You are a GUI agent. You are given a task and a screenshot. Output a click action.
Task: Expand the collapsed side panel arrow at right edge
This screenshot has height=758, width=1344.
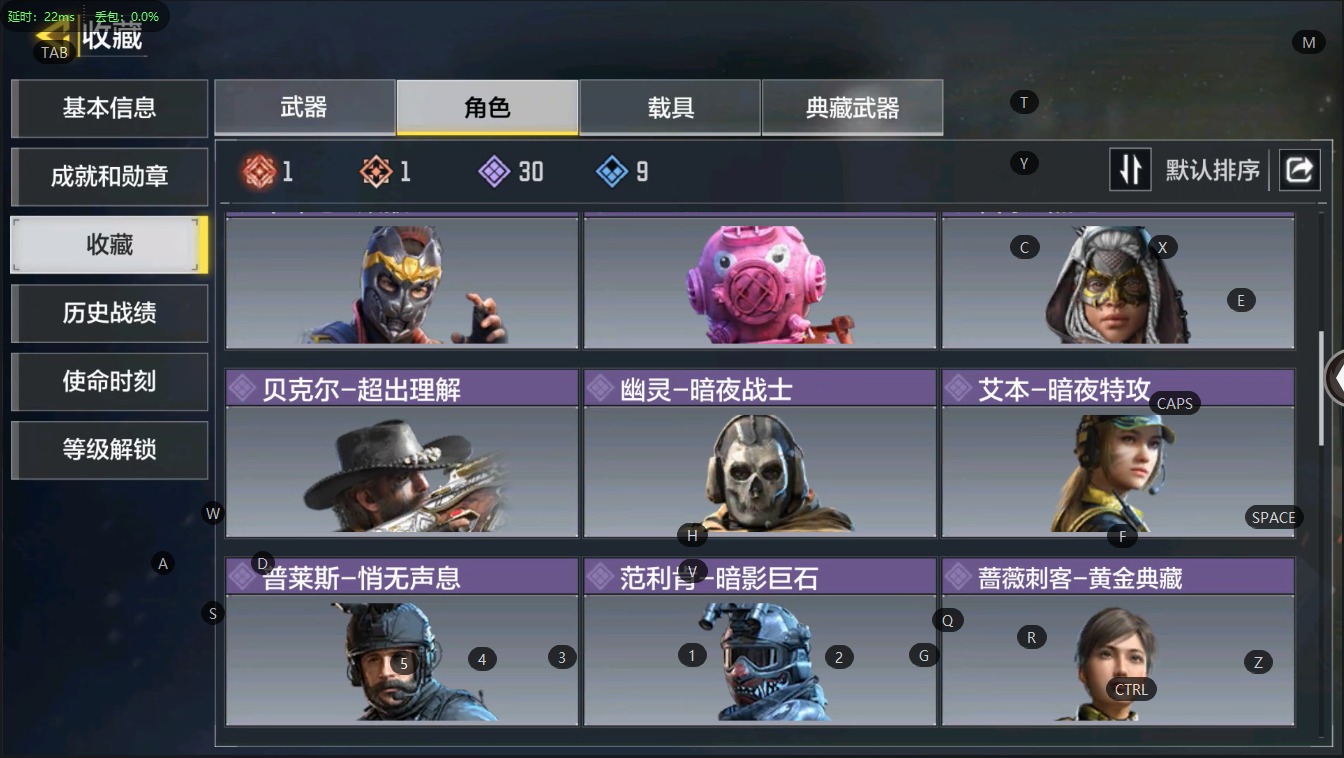coord(1335,379)
